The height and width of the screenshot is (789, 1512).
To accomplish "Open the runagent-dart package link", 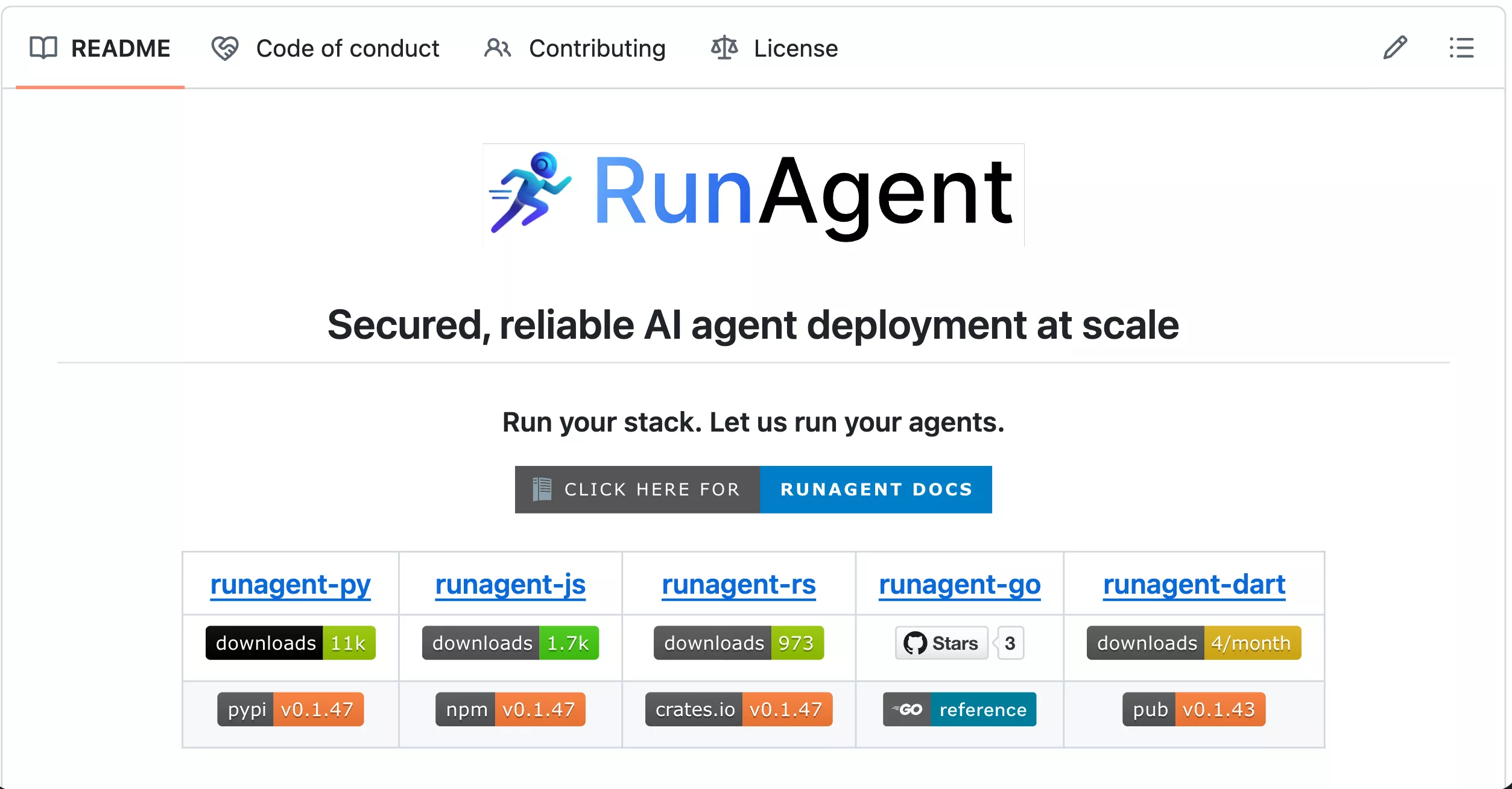I will tap(1194, 583).
